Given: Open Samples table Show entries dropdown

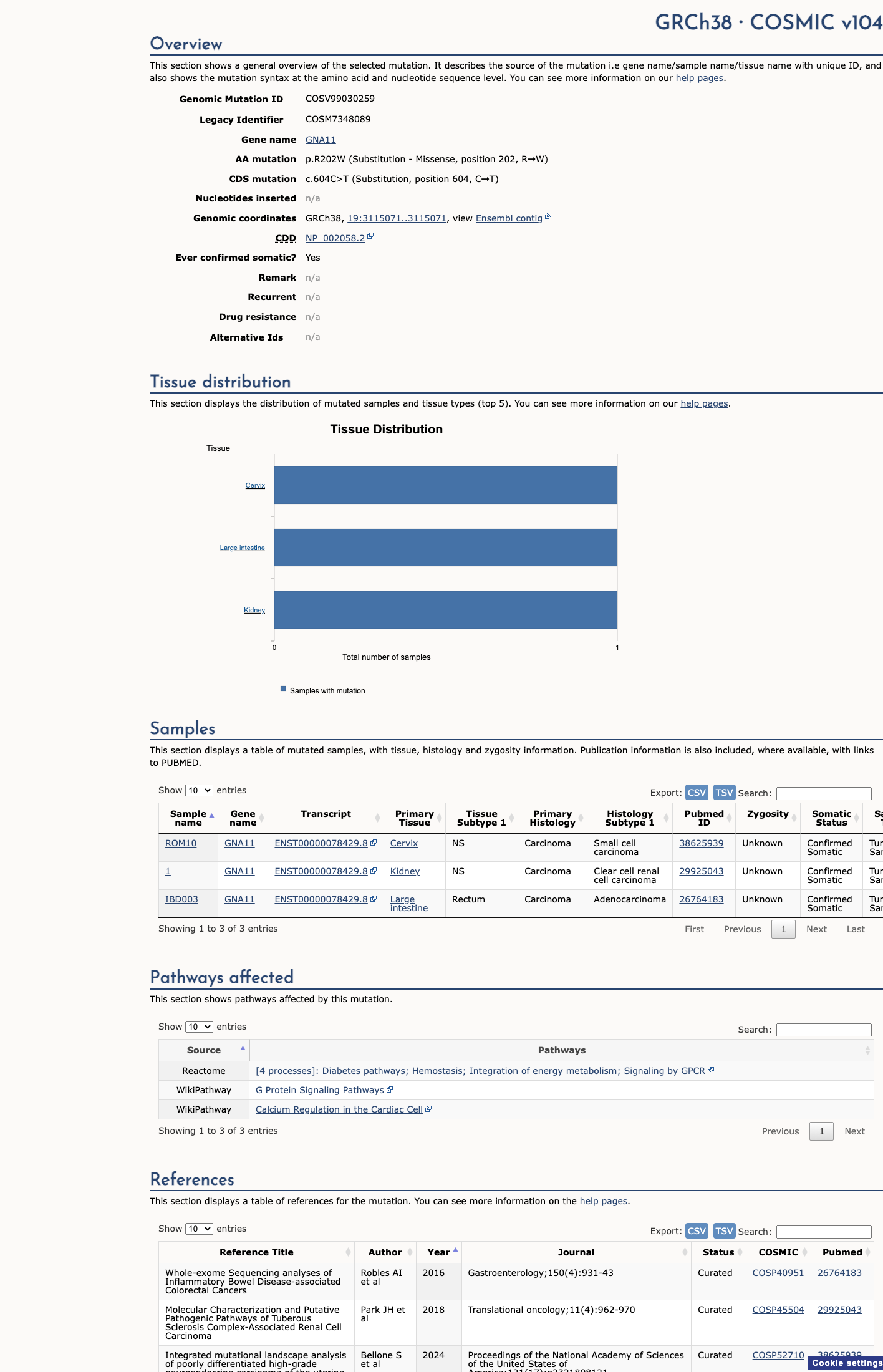Looking at the screenshot, I should pyautogui.click(x=199, y=790).
